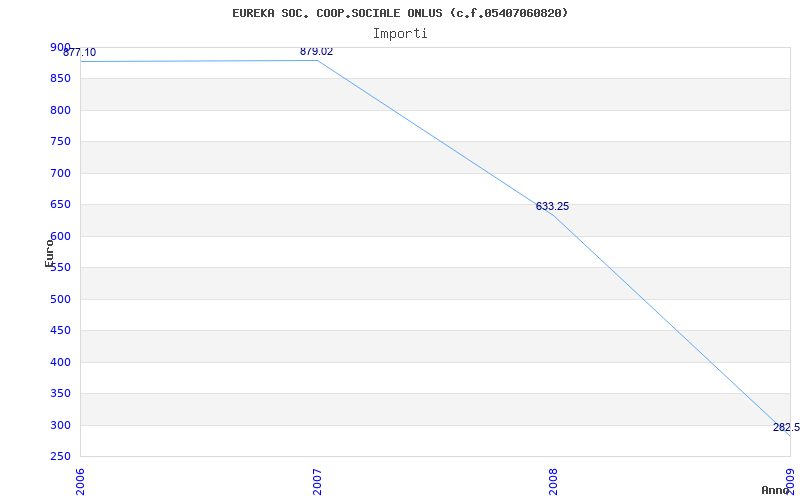The height and width of the screenshot is (500, 800).
Task: Click the 2008 x-axis year label
Action: [554, 482]
